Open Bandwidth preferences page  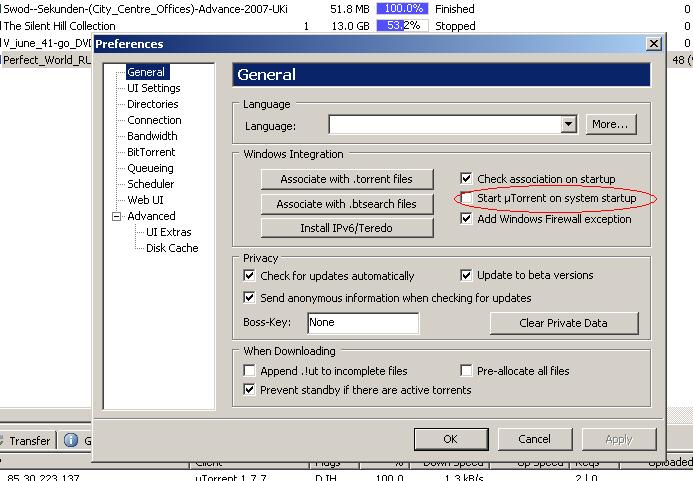coord(152,136)
